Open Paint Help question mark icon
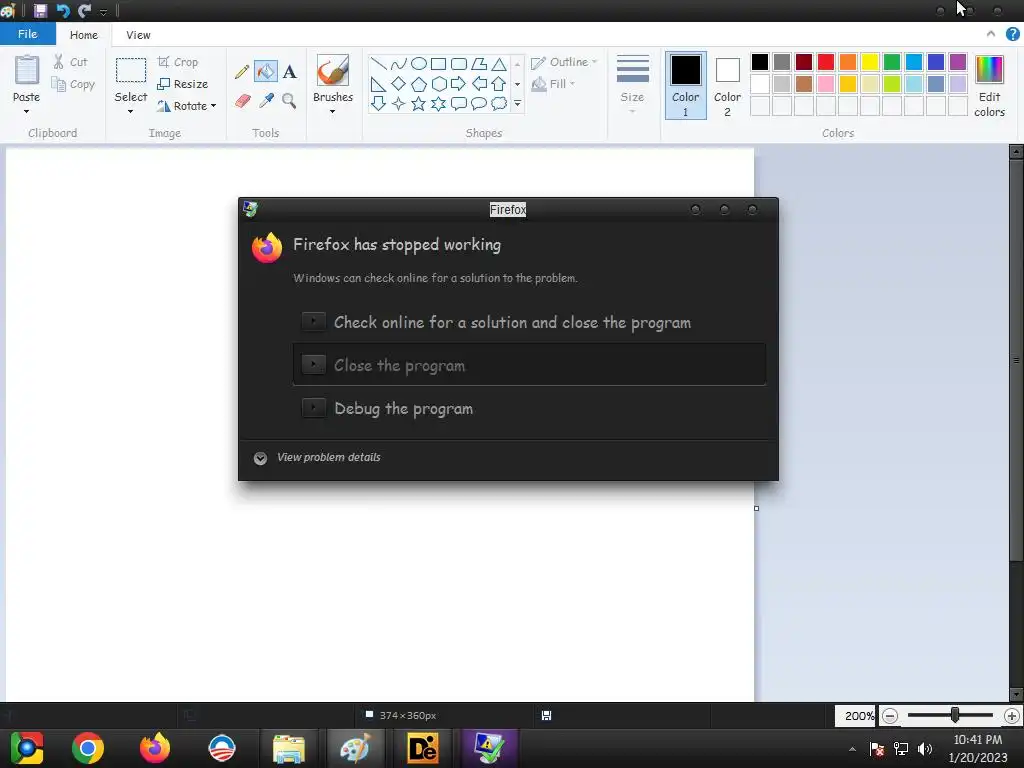 [1012, 35]
